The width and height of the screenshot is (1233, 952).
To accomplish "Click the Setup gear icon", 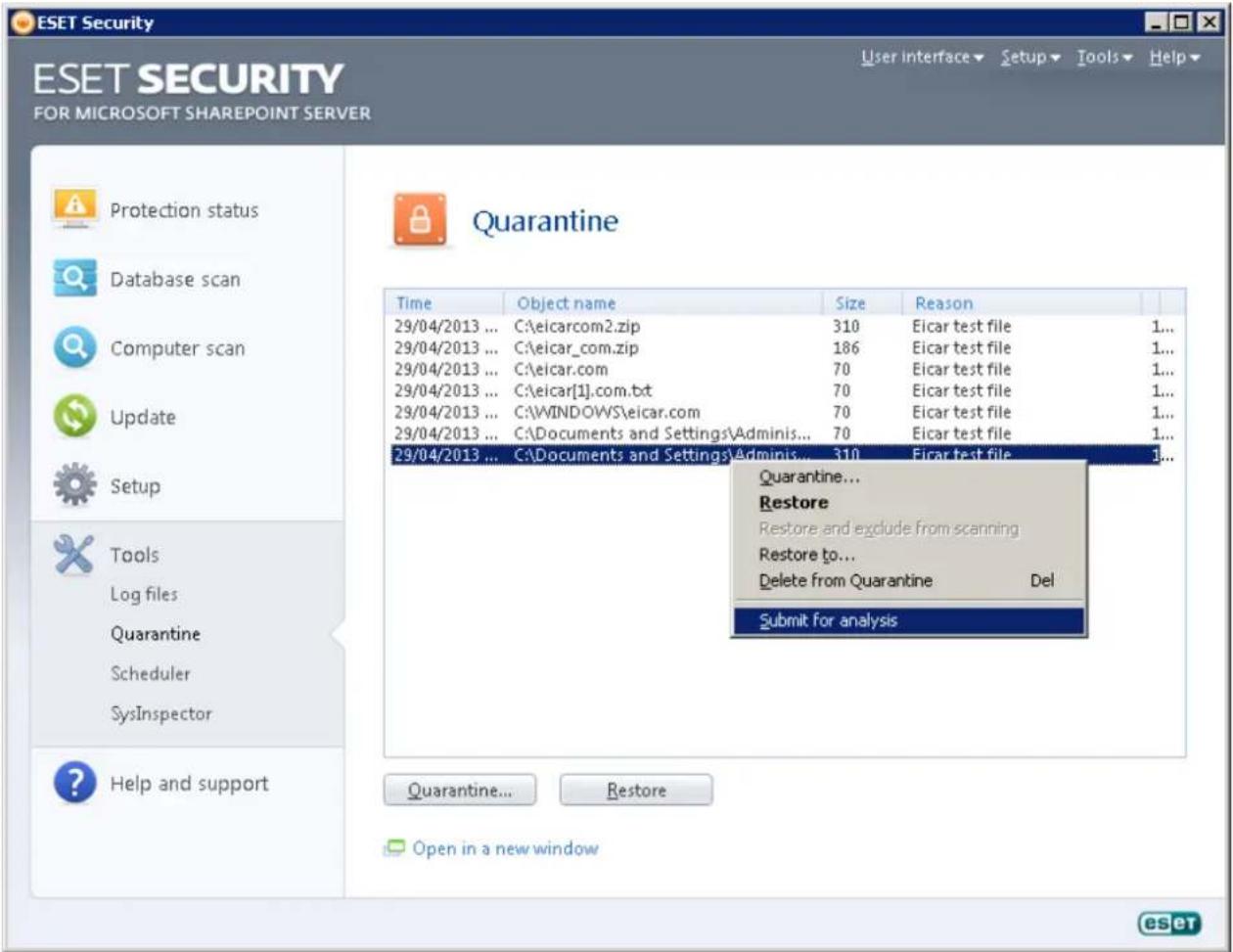I will coord(73,485).
